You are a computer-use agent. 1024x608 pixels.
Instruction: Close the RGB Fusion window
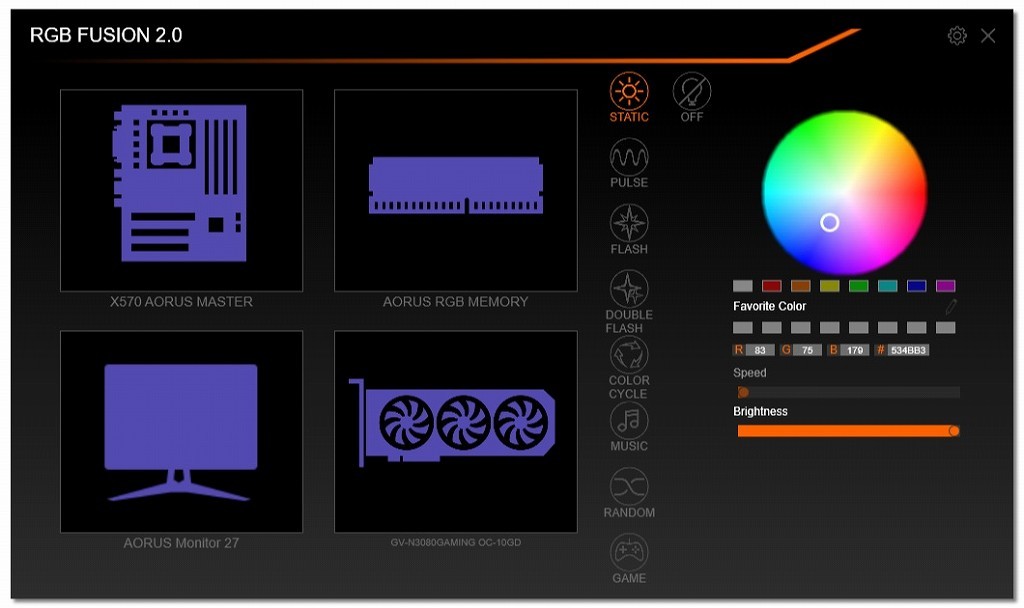point(988,35)
